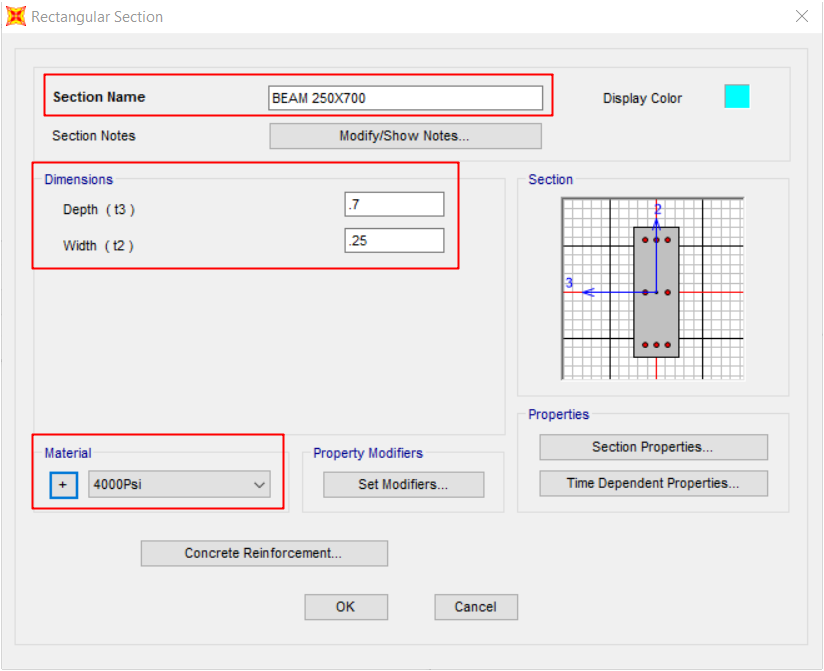Screen dimensions: 824x671
Task: Open the 4000Psi material dropdown
Action: pos(179,484)
